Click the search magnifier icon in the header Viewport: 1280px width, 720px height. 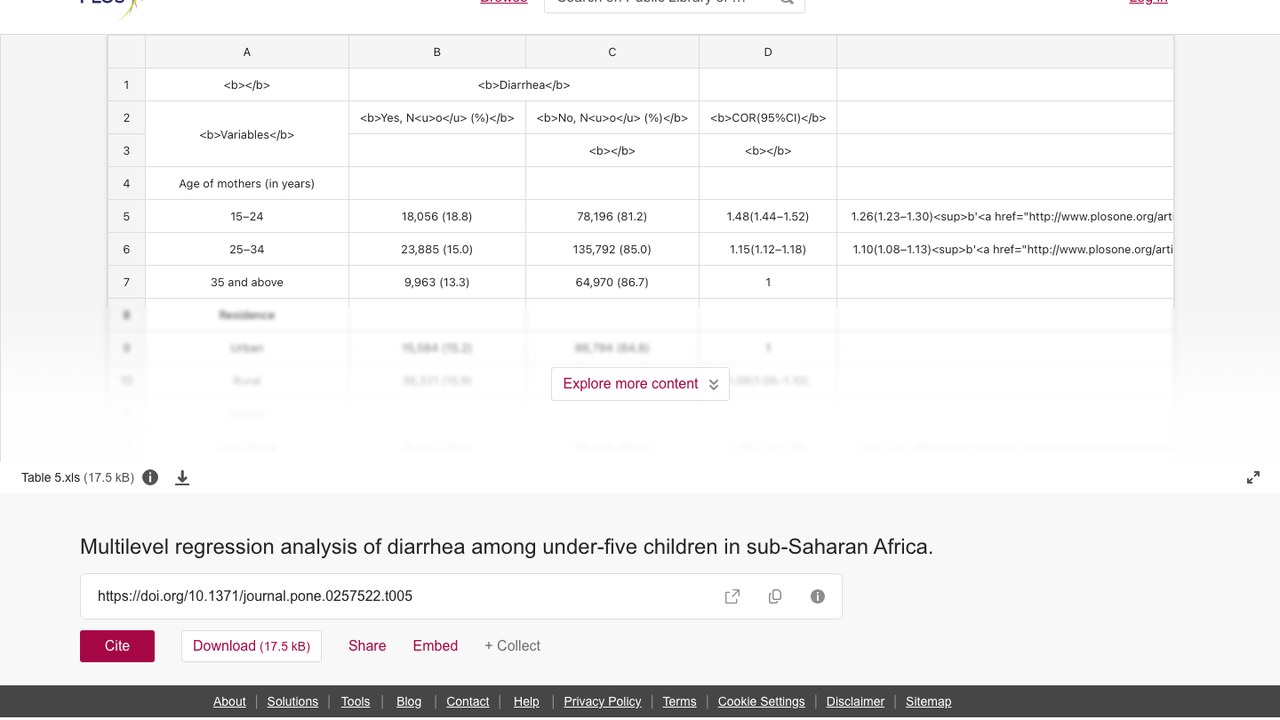787,2
